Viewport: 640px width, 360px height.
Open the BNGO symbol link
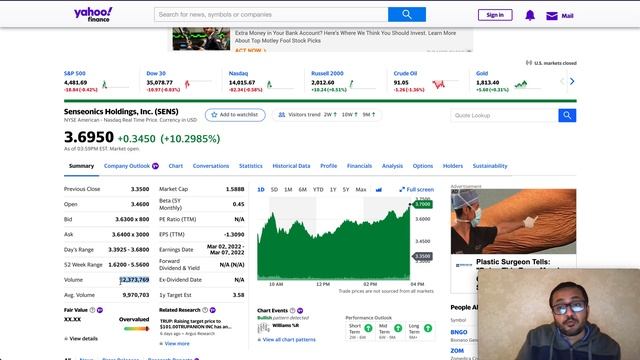(459, 332)
